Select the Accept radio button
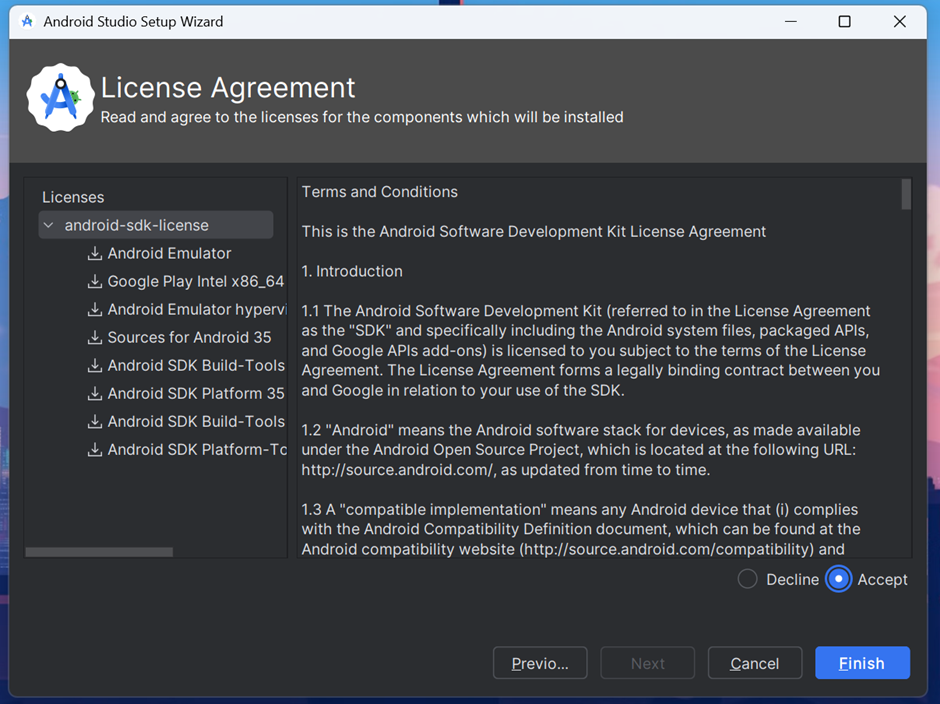The width and height of the screenshot is (940, 704). [838, 579]
